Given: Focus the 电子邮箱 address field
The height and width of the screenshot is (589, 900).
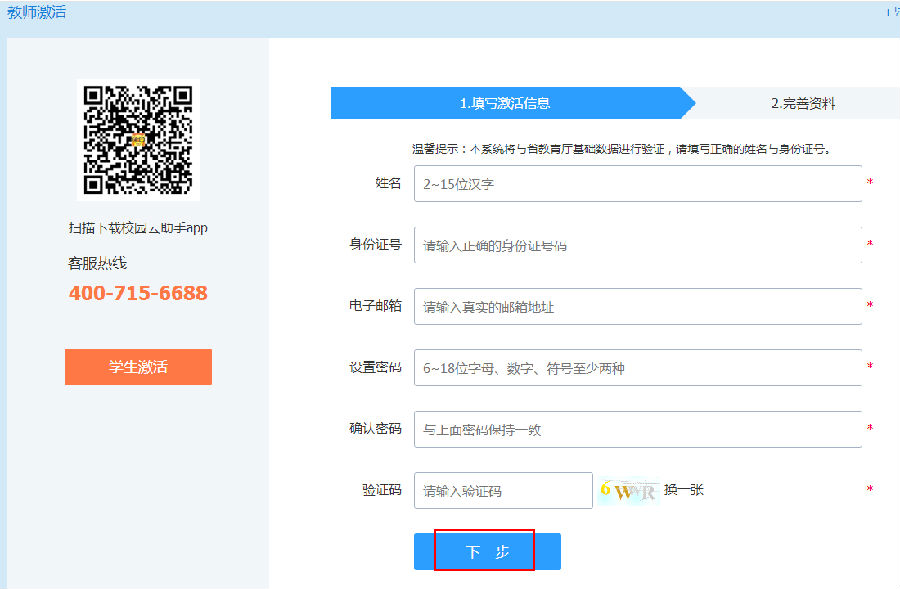Looking at the screenshot, I should point(637,307).
